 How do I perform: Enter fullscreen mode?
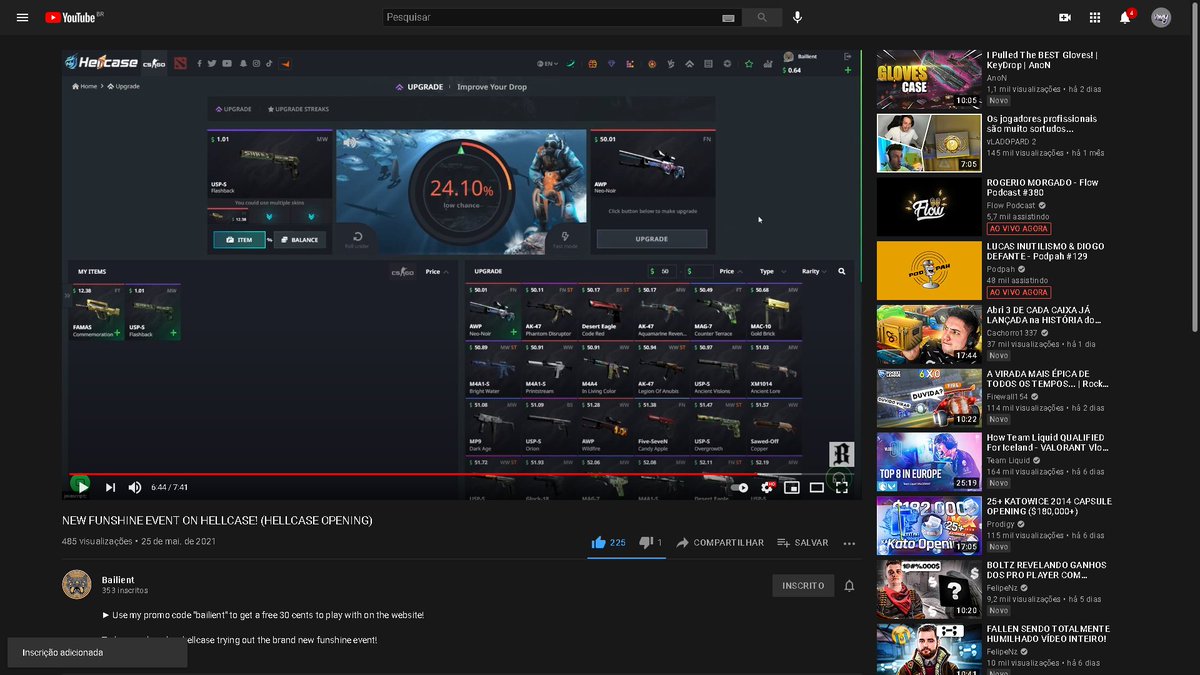pyautogui.click(x=842, y=488)
